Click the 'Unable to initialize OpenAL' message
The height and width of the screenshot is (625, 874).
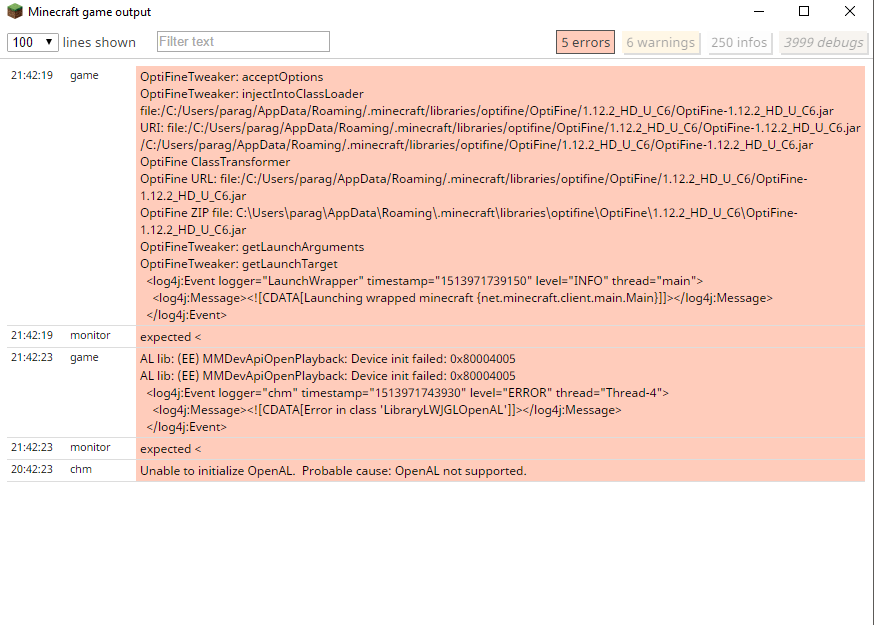[333, 471]
